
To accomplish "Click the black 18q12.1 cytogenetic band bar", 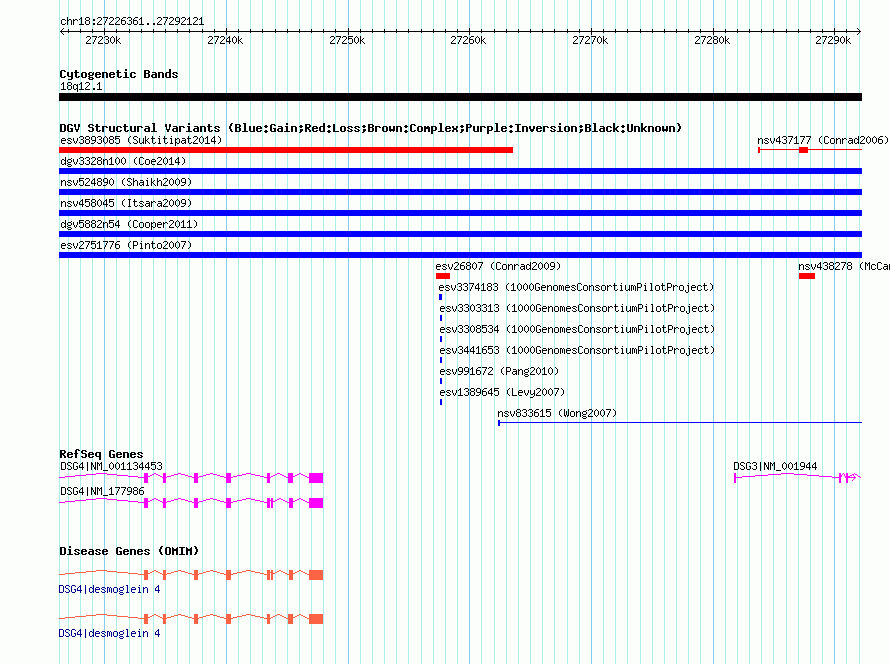I will [x=460, y=97].
